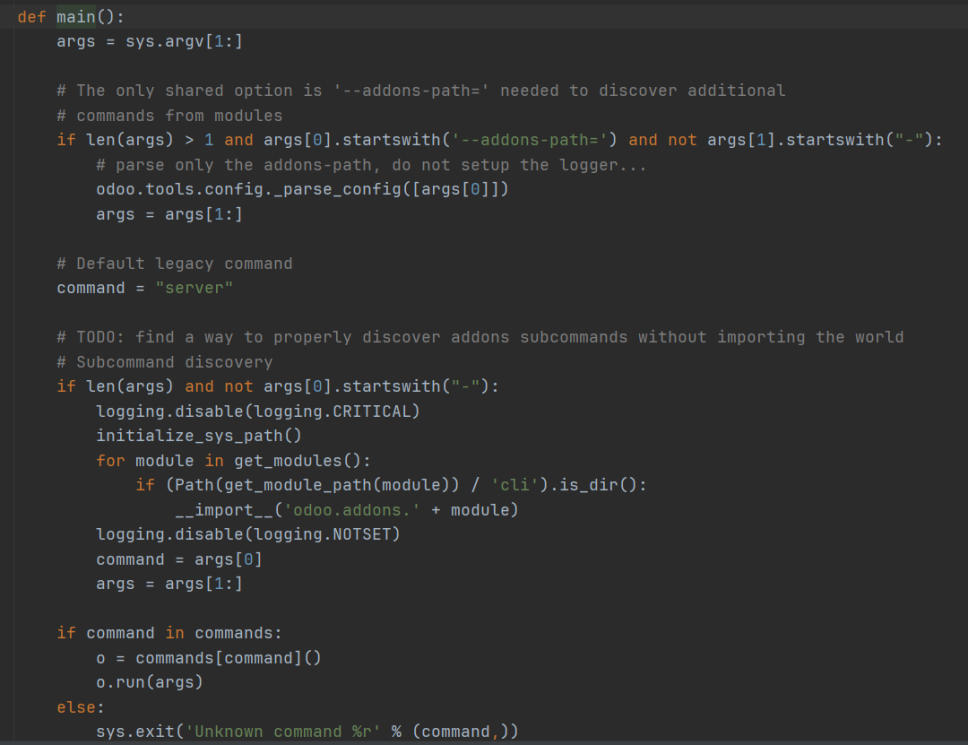
Task: Click the '# TODO: find a way' comment
Action: click(x=480, y=337)
